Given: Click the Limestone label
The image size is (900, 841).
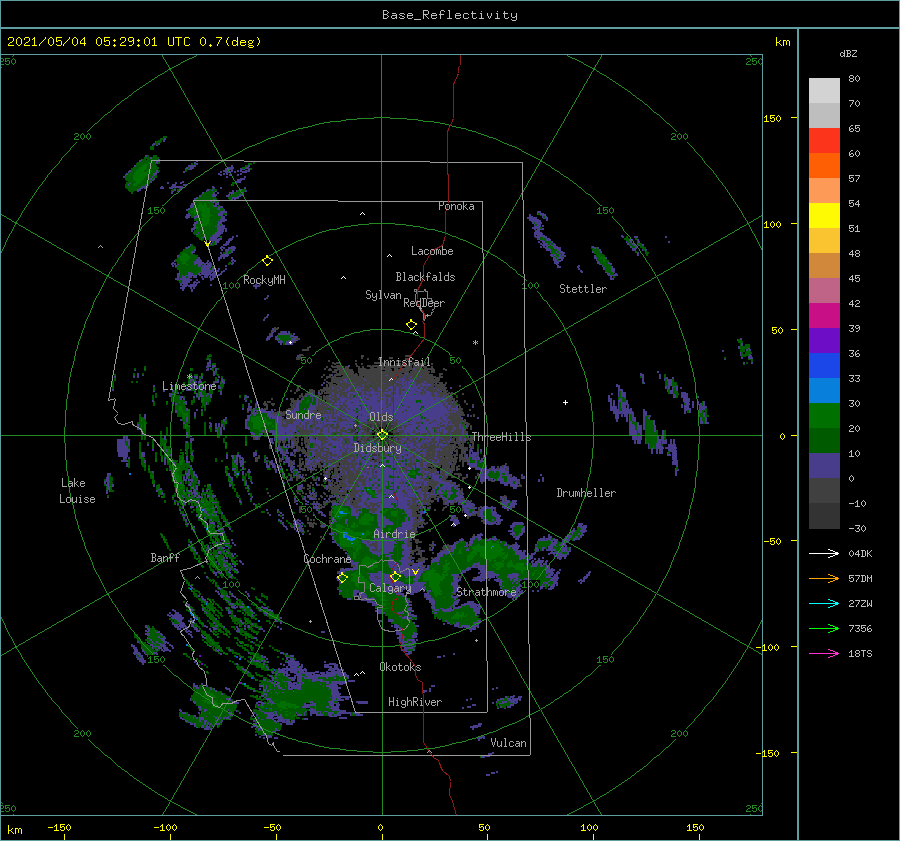Looking at the screenshot, I should point(189,386).
